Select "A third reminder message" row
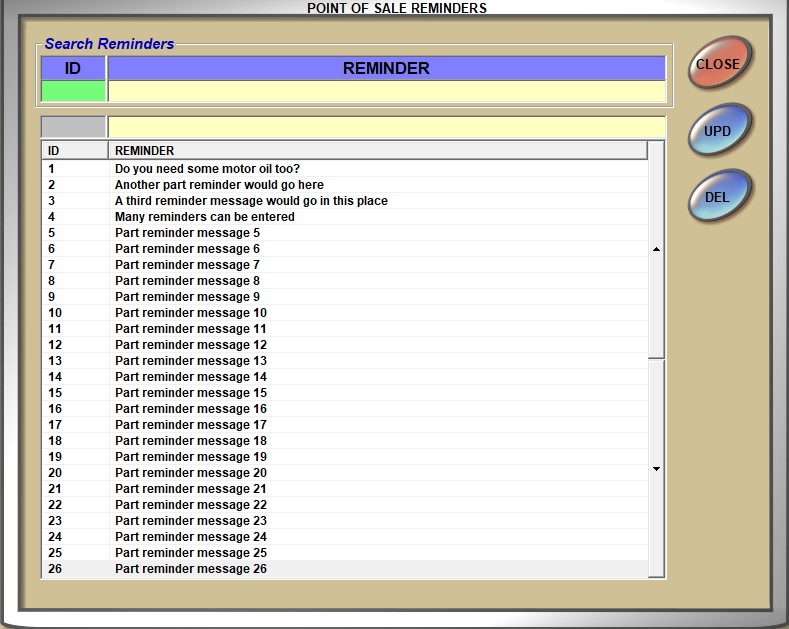Viewport: 789px width, 629px height. [x=251, y=201]
